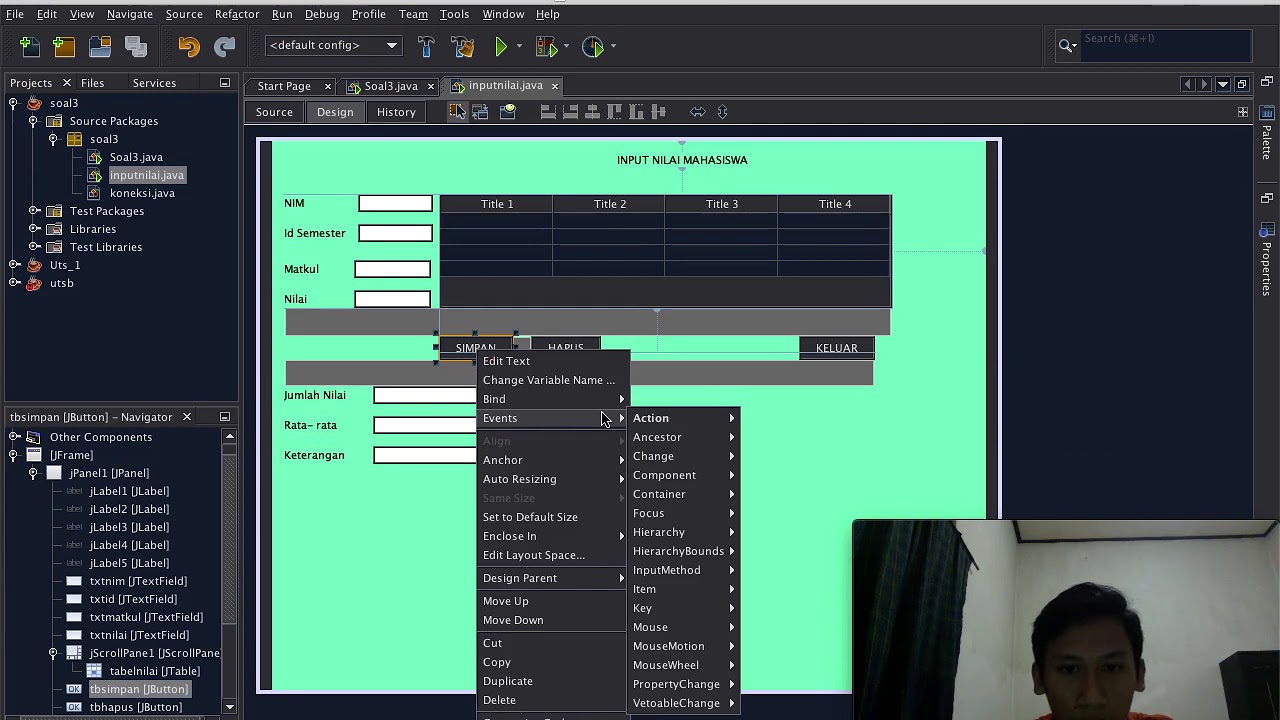This screenshot has width=1280, height=720.
Task: Click the Preview Design icon
Action: 507,112
